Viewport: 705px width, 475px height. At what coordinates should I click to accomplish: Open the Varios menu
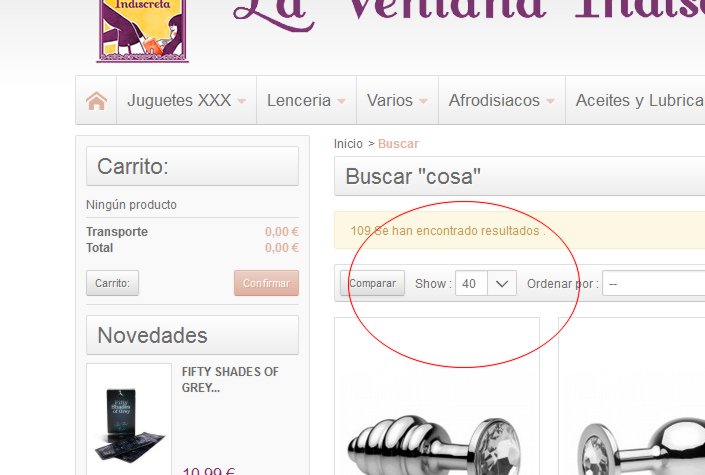click(390, 100)
